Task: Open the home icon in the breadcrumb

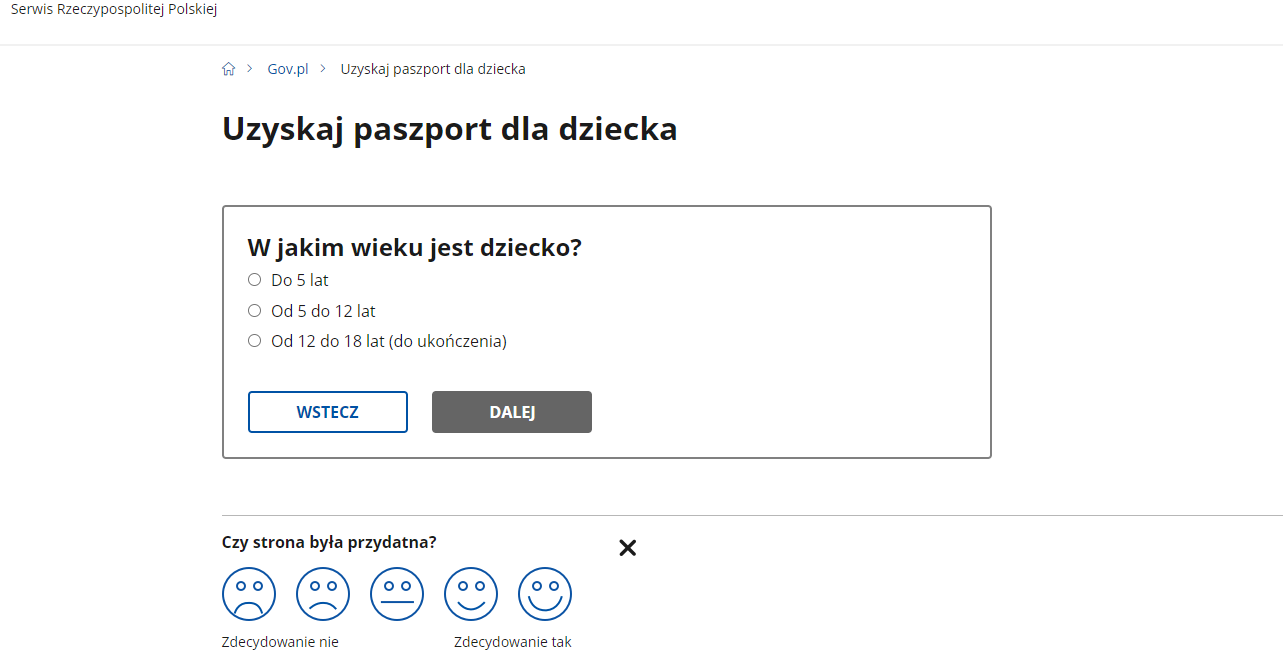Action: pos(228,69)
